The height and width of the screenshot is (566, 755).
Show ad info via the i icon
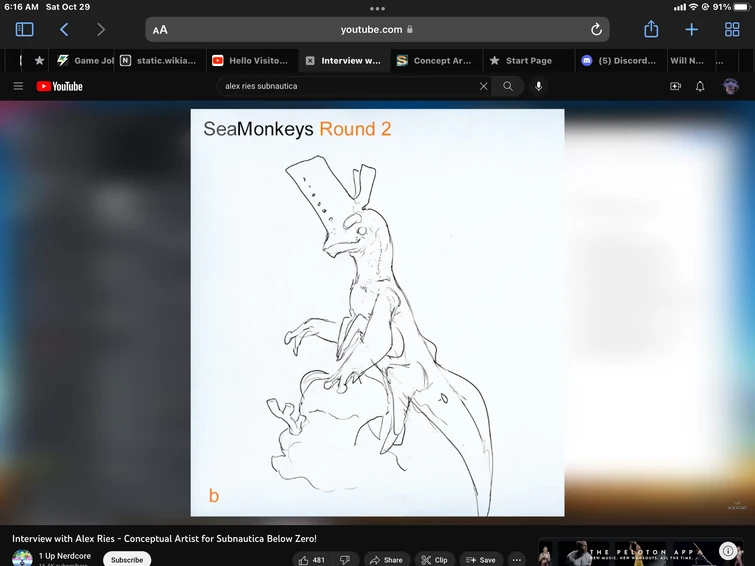pos(728,550)
